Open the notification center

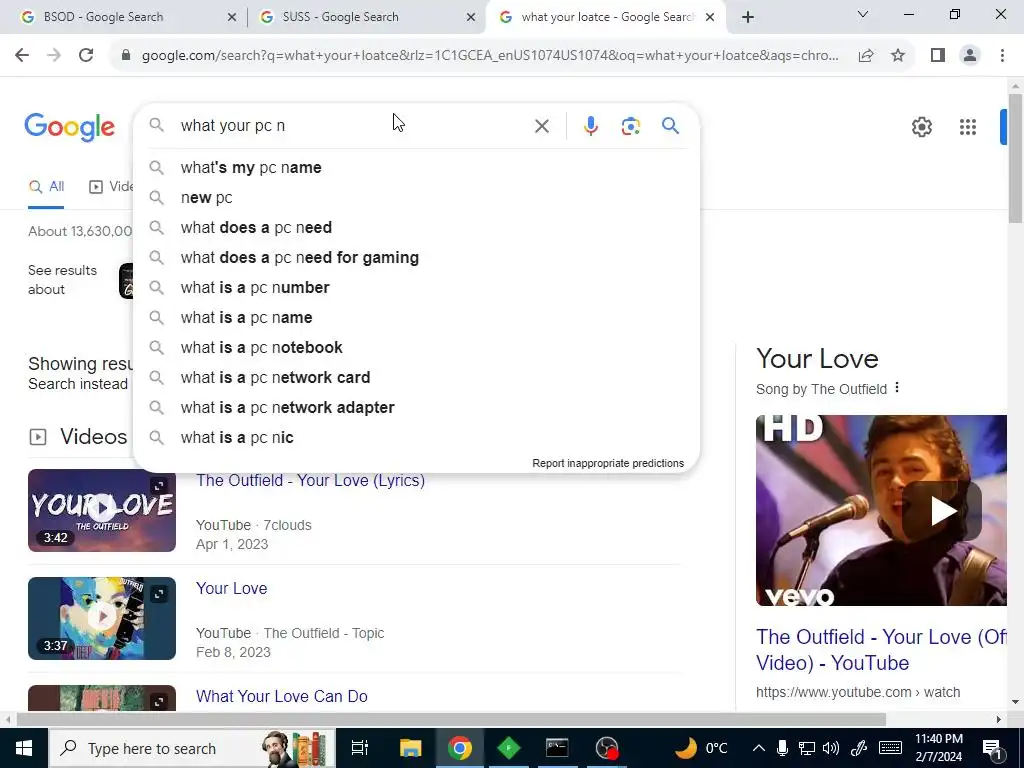993,748
